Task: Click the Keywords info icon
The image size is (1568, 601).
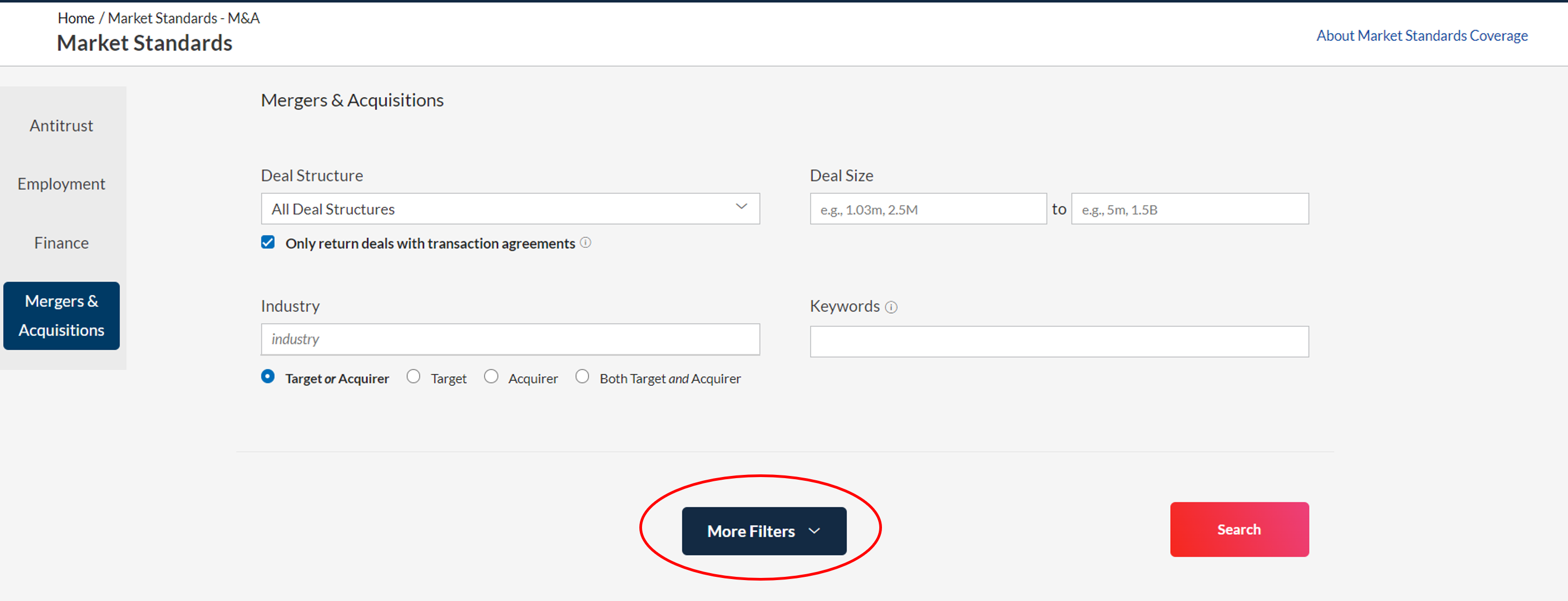Action: [x=891, y=307]
